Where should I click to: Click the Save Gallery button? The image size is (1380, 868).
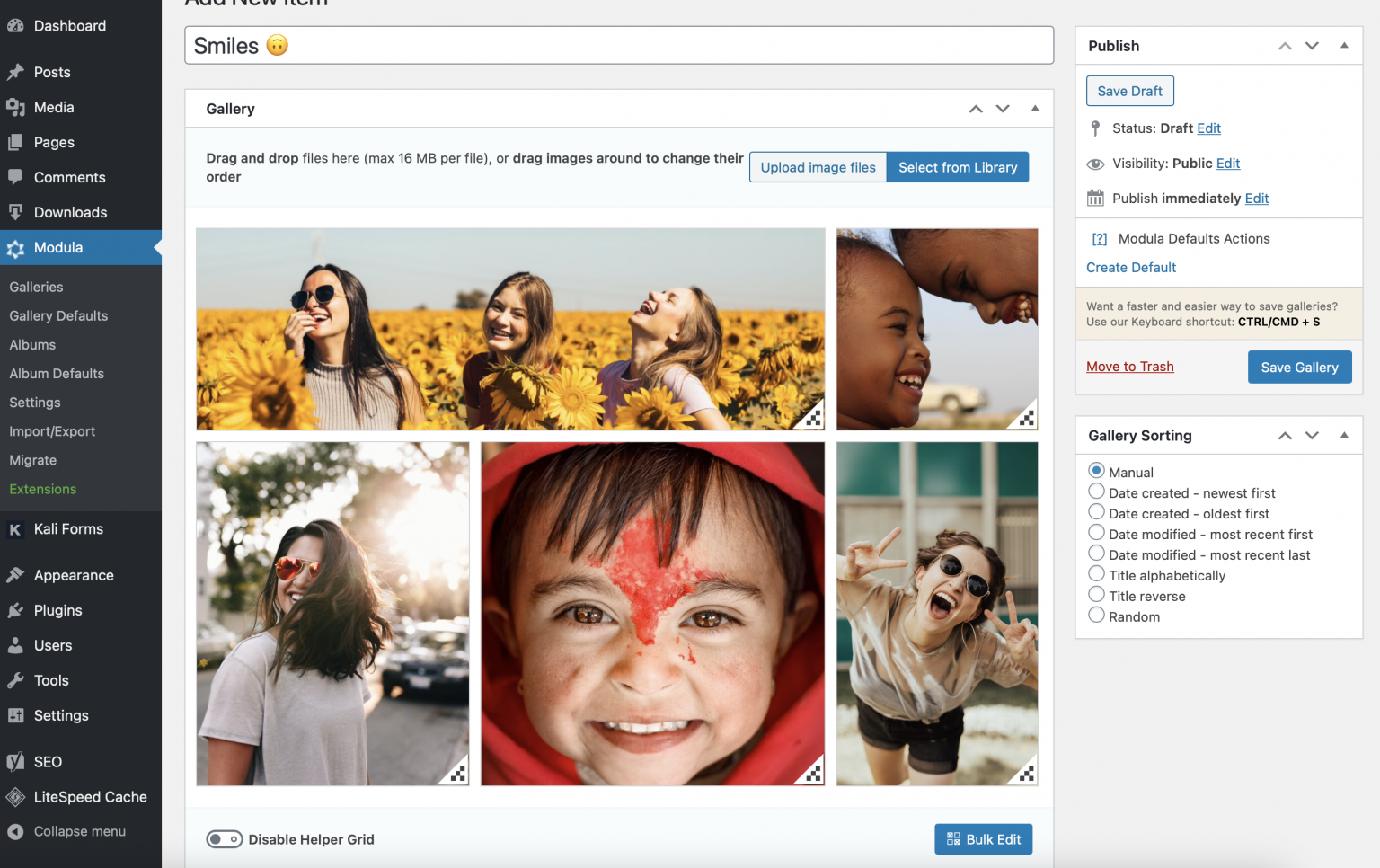point(1299,367)
